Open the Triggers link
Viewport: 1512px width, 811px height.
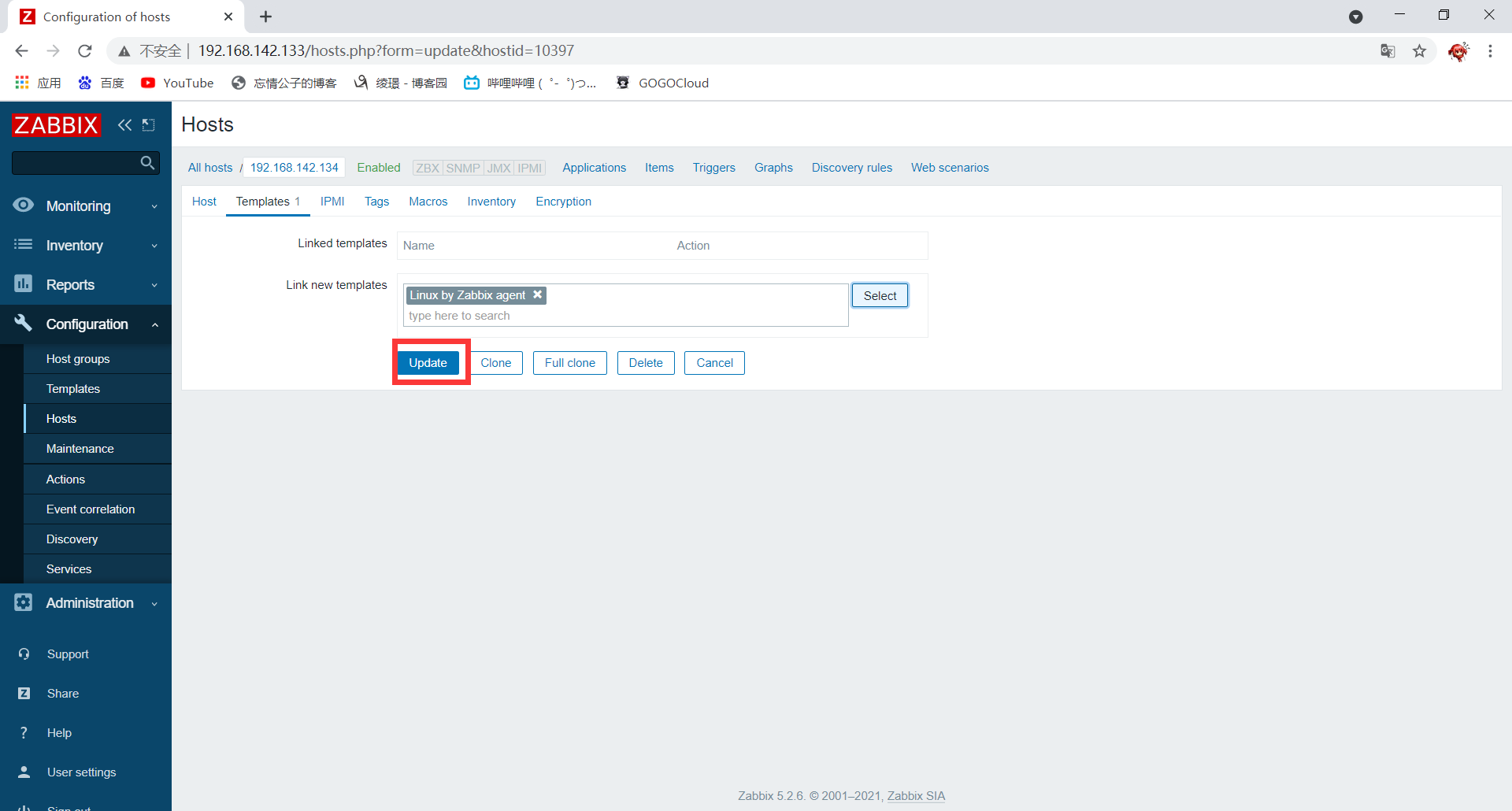(x=713, y=168)
